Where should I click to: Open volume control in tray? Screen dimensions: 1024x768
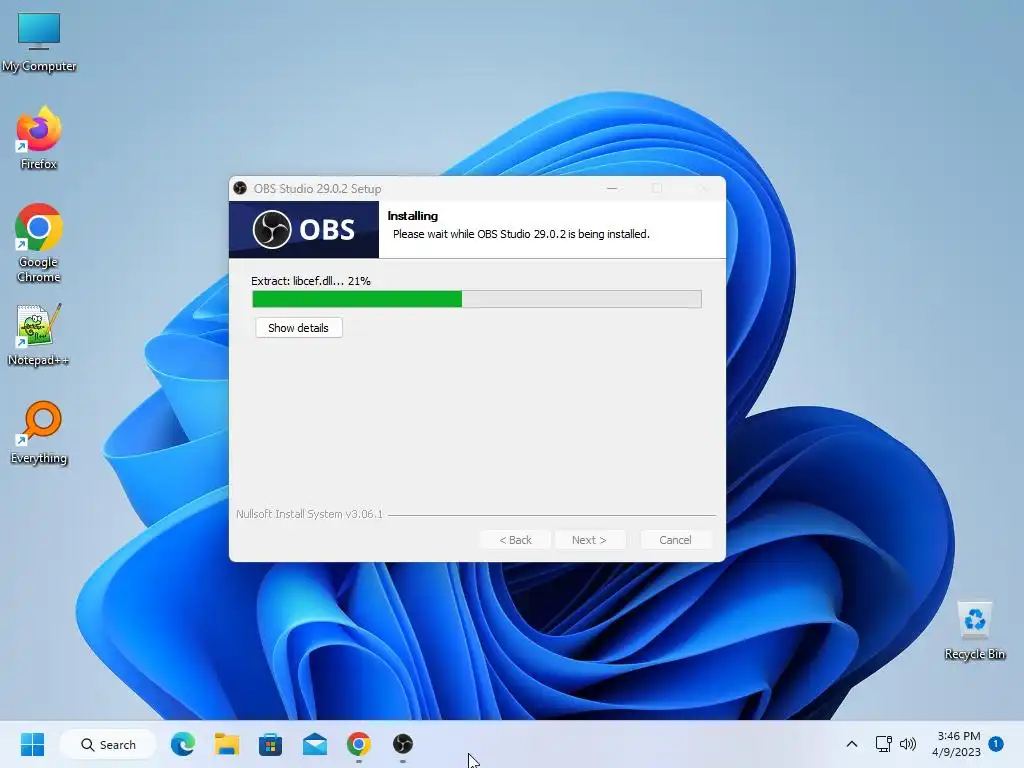pos(908,744)
